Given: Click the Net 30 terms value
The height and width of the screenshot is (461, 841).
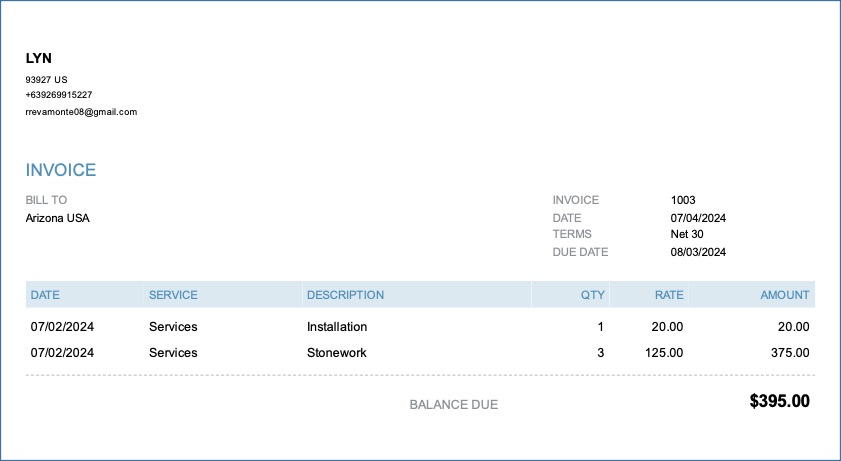Looking at the screenshot, I should coord(687,234).
